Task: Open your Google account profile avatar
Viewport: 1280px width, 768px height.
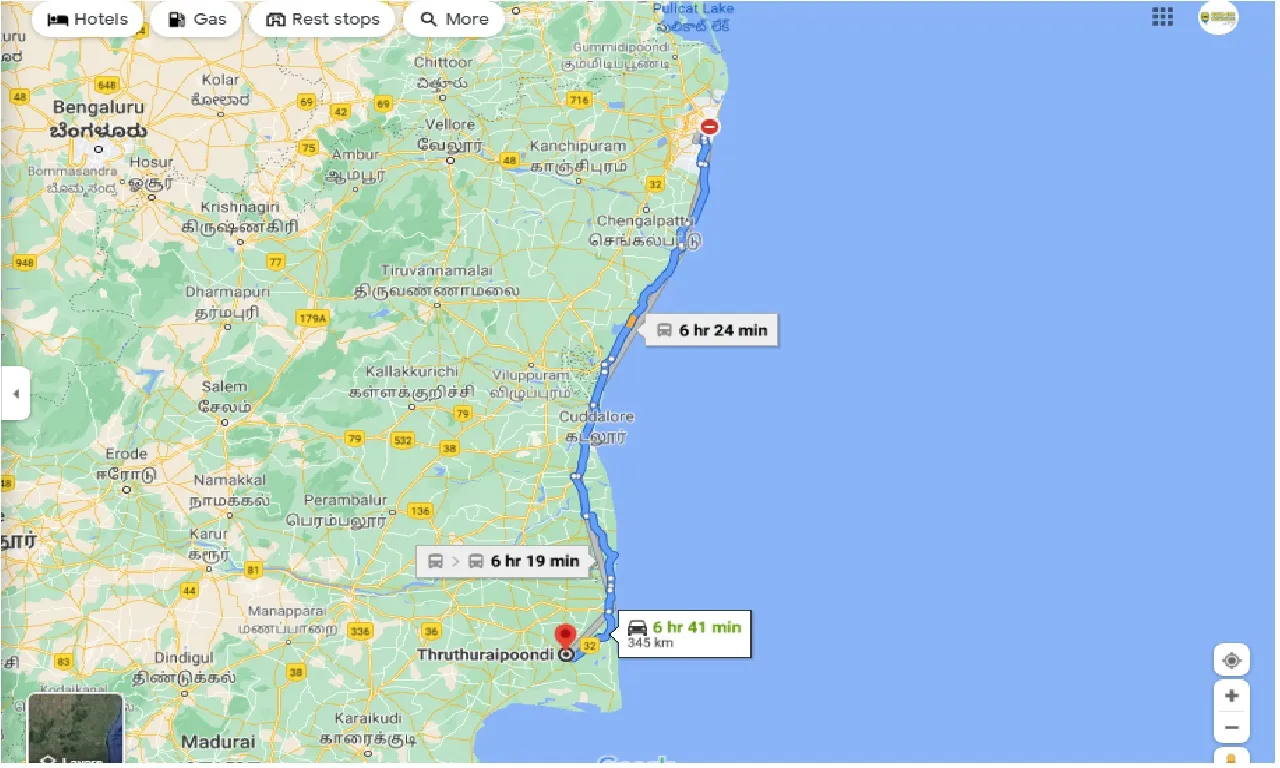Action: [1218, 17]
